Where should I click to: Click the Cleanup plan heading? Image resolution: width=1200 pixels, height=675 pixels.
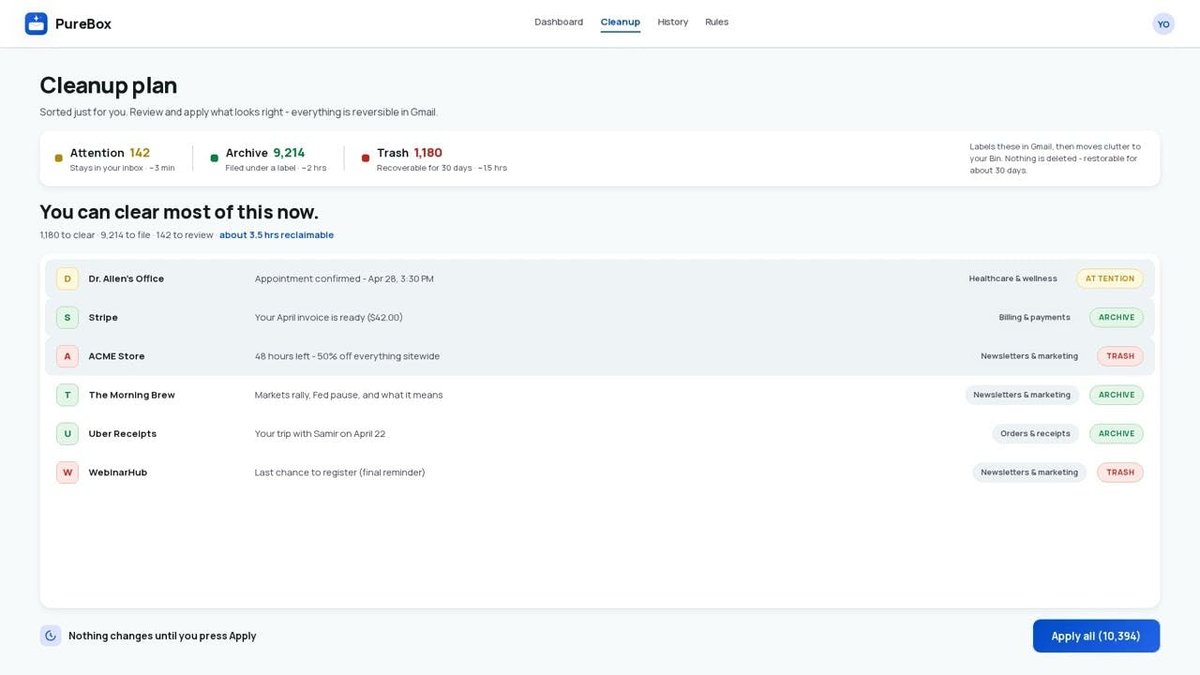tap(108, 86)
